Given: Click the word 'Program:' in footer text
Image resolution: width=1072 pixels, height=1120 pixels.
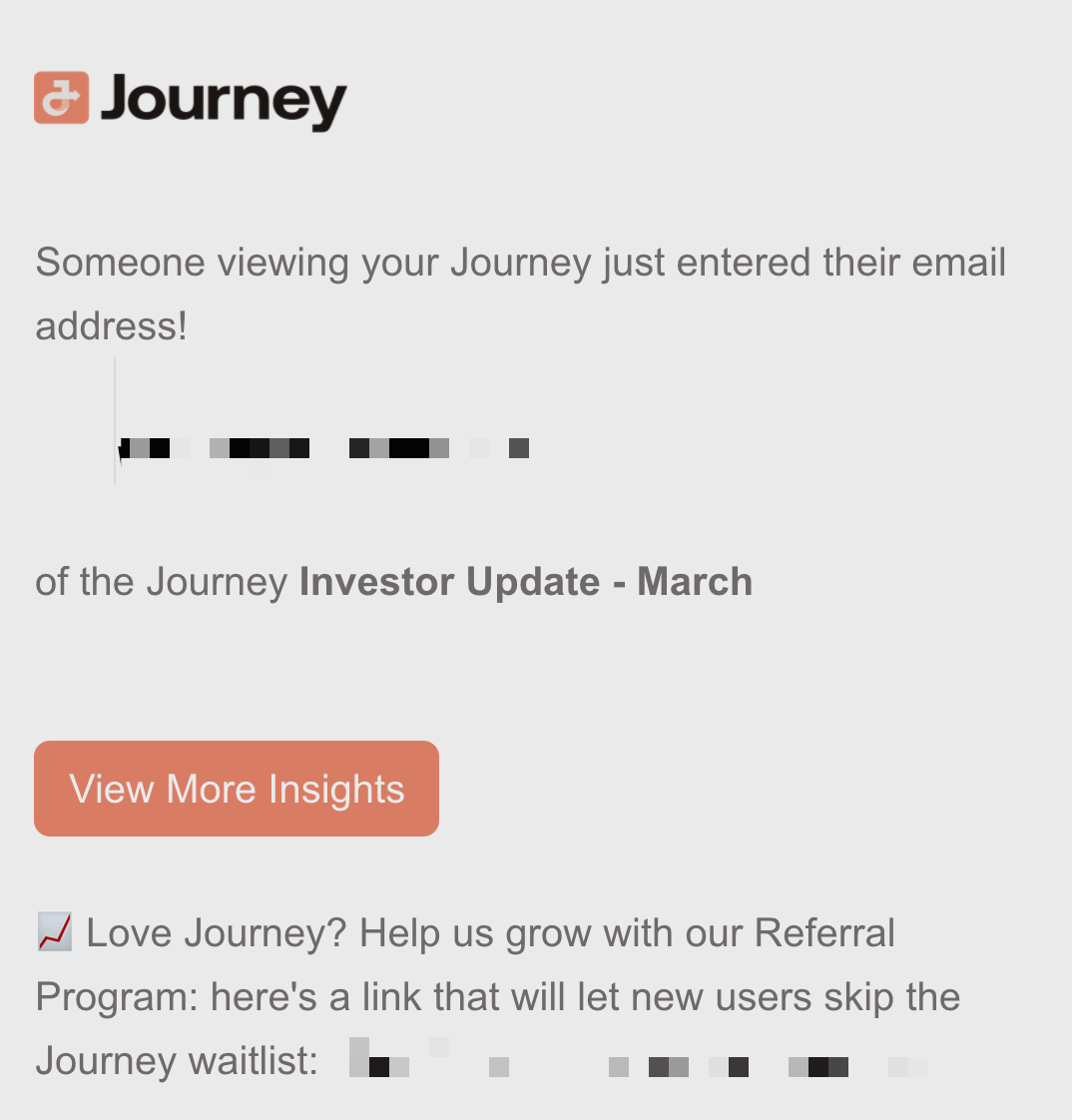Looking at the screenshot, I should [x=117, y=997].
